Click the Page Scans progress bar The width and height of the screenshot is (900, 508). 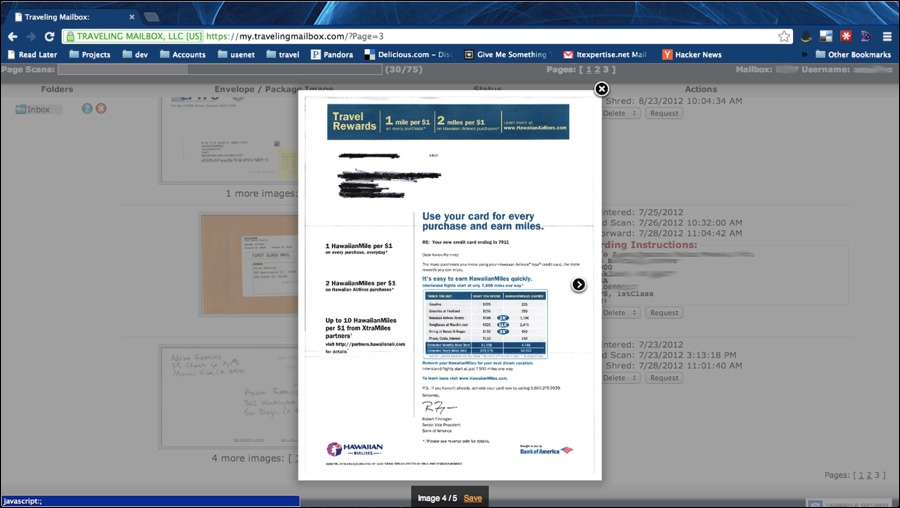220,69
